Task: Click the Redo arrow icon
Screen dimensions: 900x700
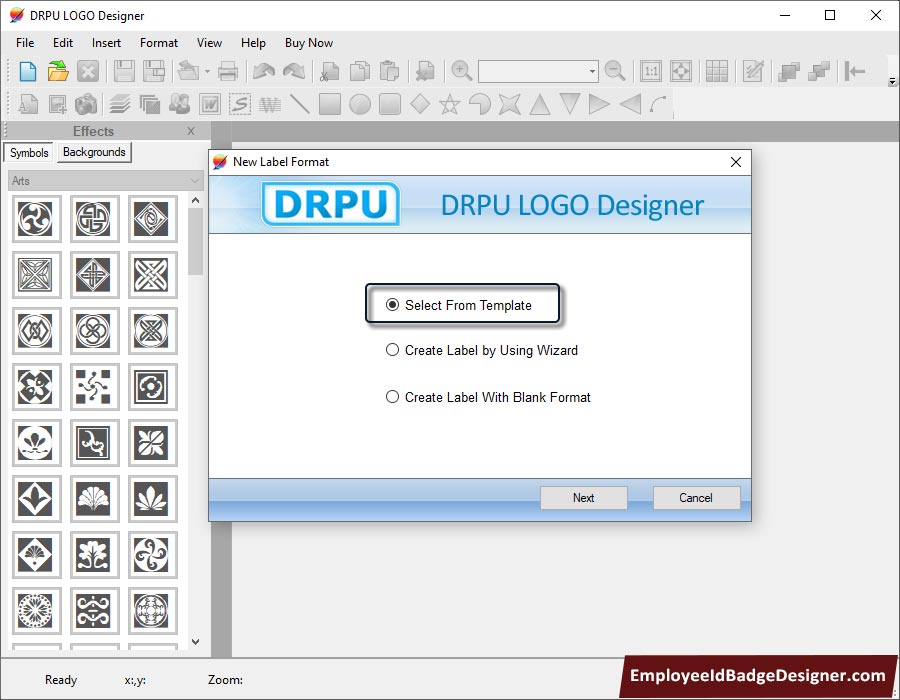Action: coord(294,72)
